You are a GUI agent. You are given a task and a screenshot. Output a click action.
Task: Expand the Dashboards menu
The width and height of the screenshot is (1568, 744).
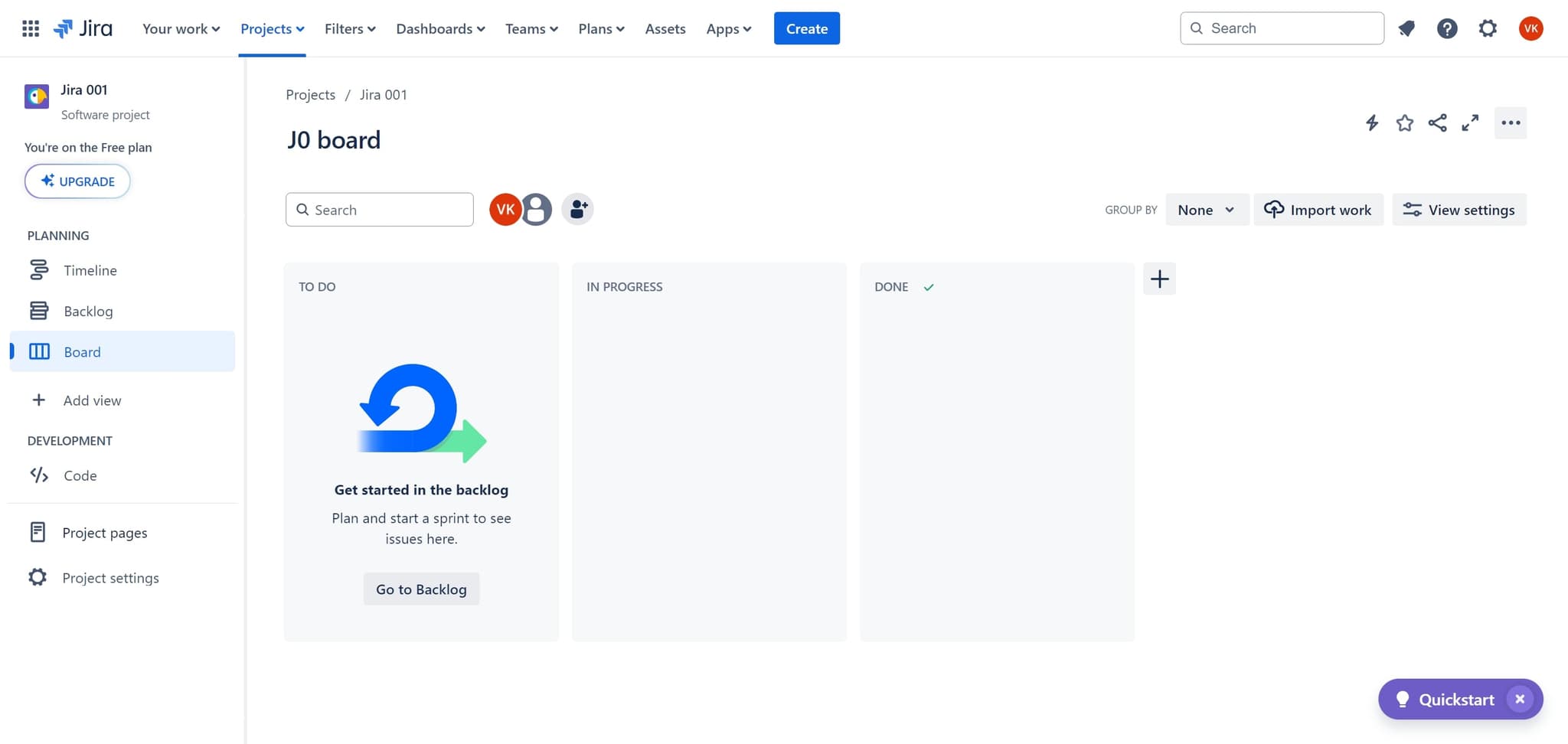(439, 28)
